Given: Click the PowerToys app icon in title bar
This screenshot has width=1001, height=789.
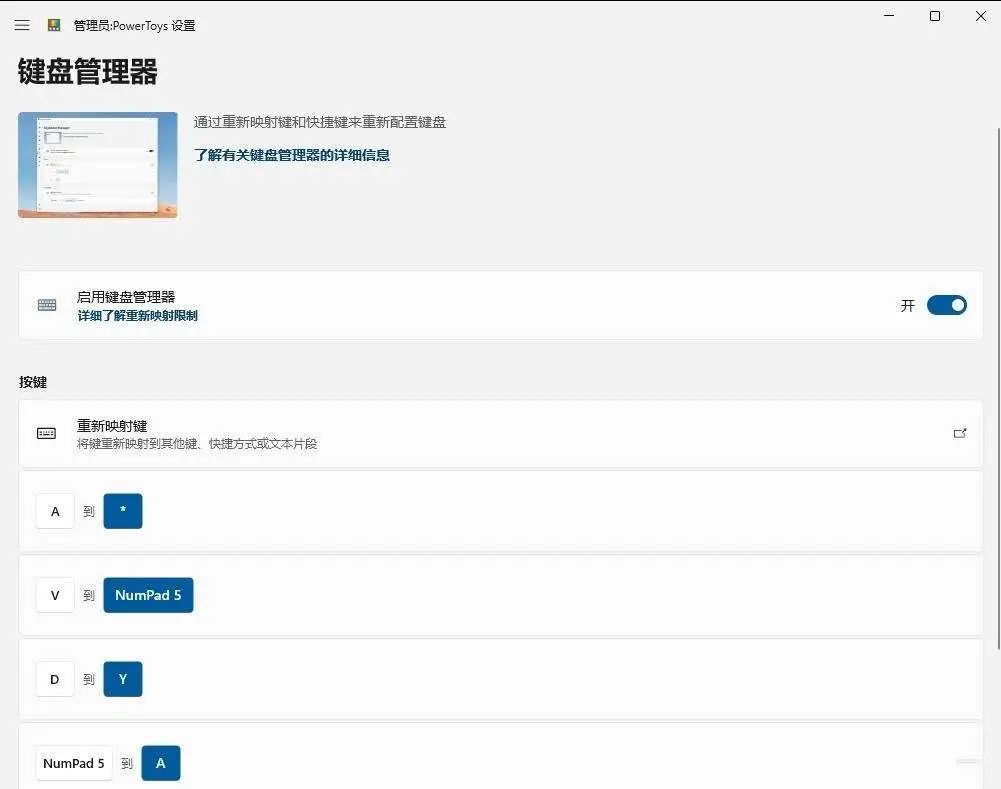Looking at the screenshot, I should click(54, 25).
